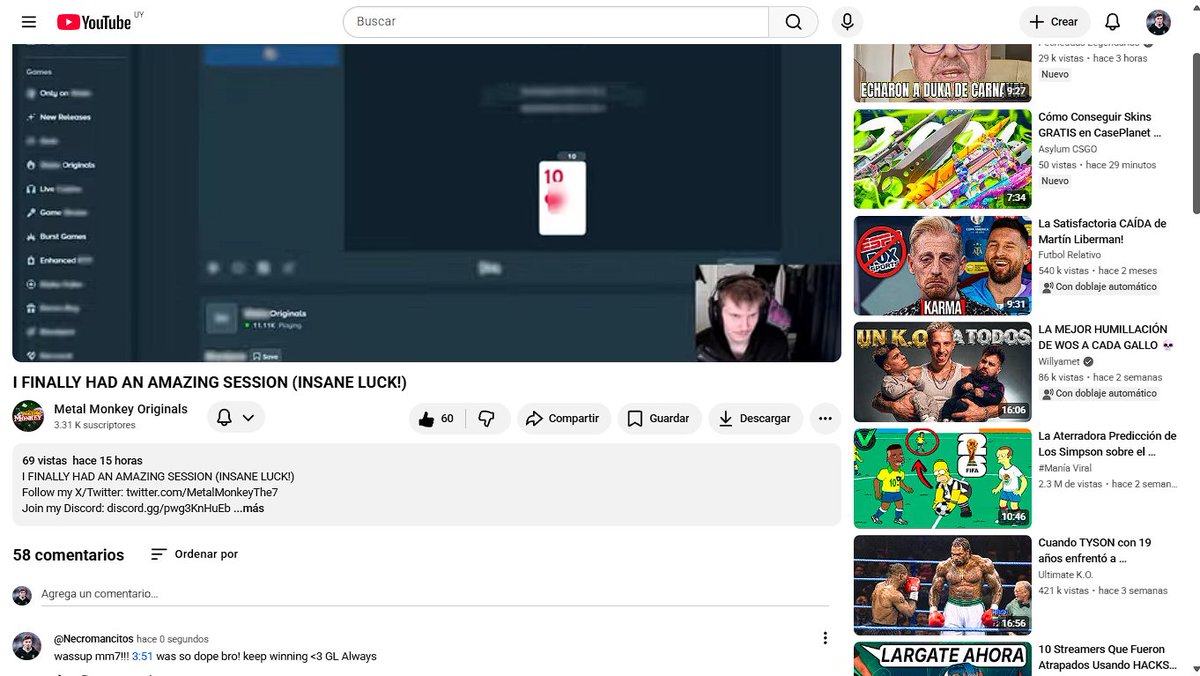The width and height of the screenshot is (1200, 676).
Task: Open Simpson prediction video thumbnail
Action: click(942, 479)
